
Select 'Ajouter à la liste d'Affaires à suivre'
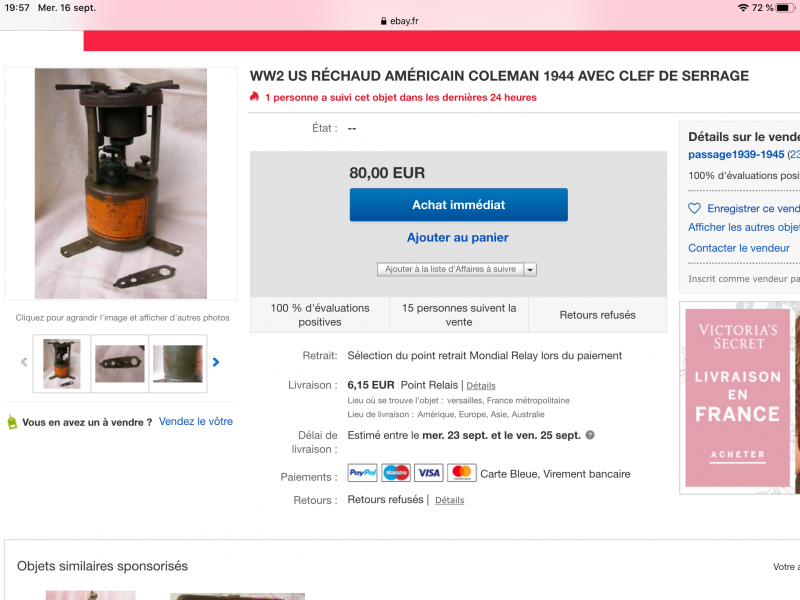[451, 269]
